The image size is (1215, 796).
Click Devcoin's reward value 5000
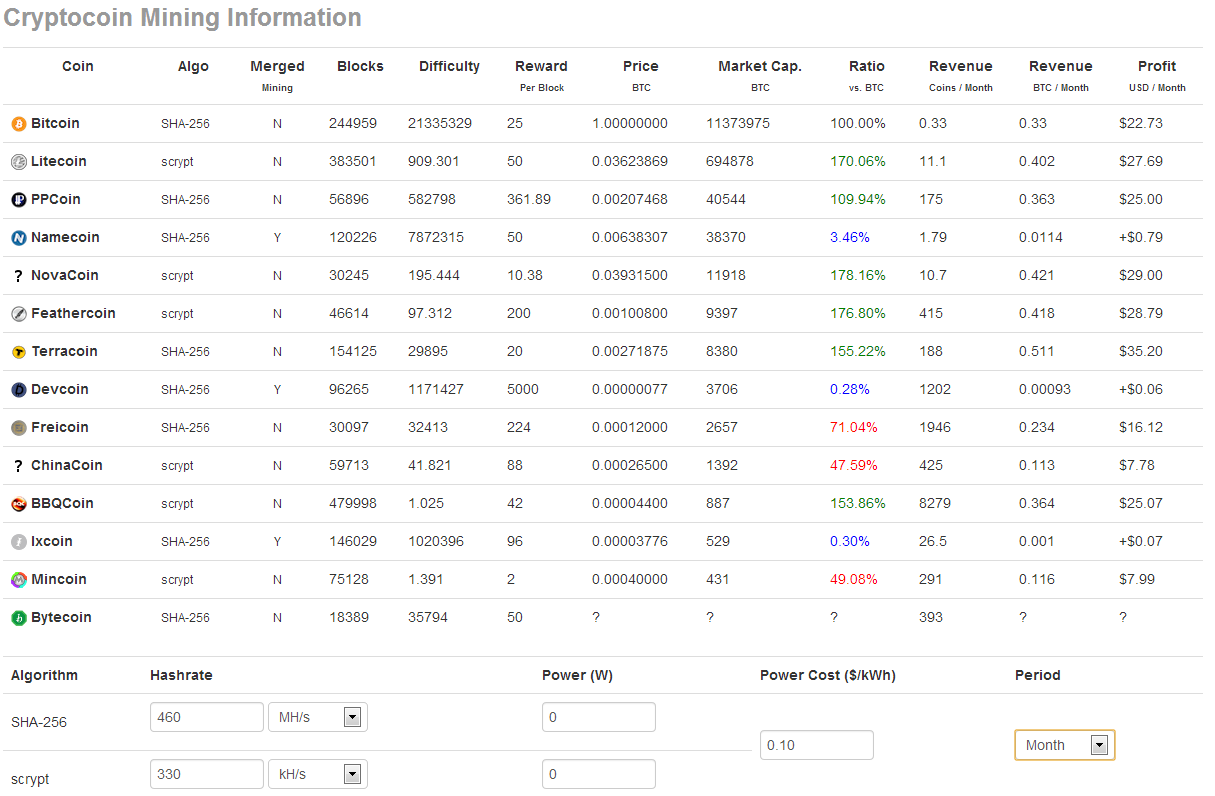click(x=523, y=389)
